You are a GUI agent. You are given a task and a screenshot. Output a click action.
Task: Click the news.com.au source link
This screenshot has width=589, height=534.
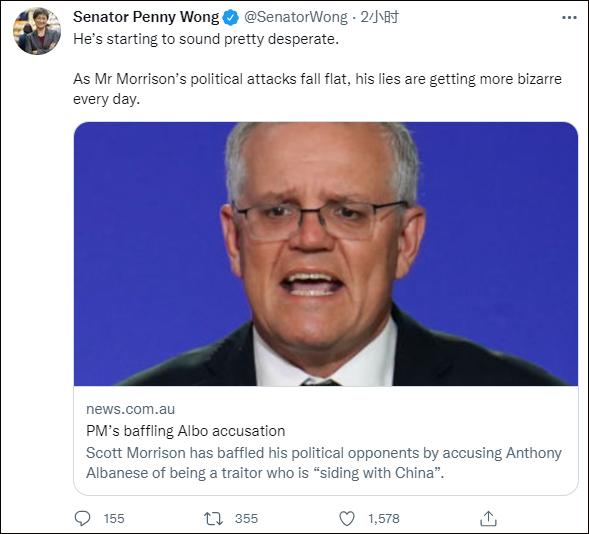130,409
